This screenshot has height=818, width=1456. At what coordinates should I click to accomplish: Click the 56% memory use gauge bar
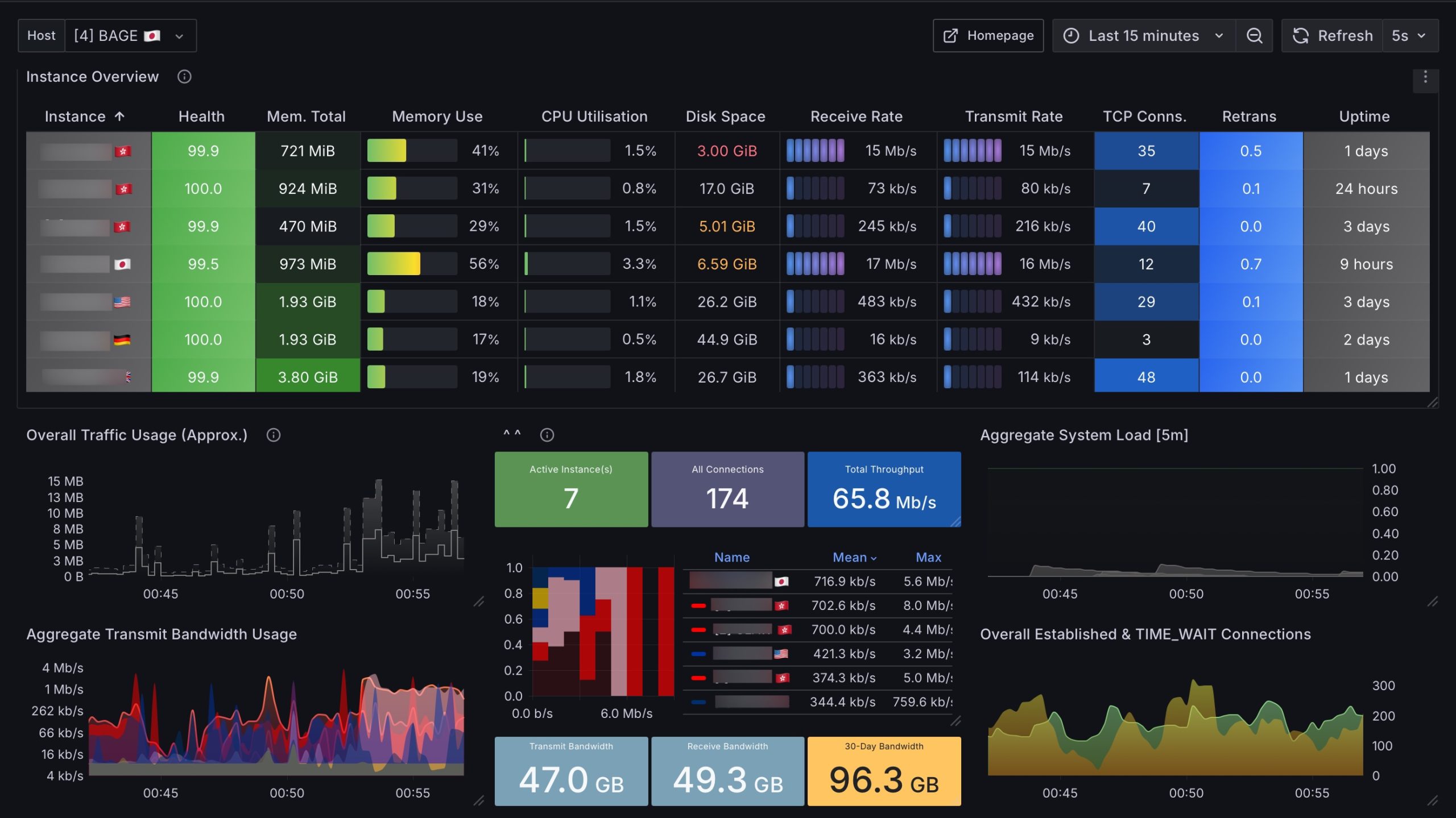pyautogui.click(x=412, y=264)
